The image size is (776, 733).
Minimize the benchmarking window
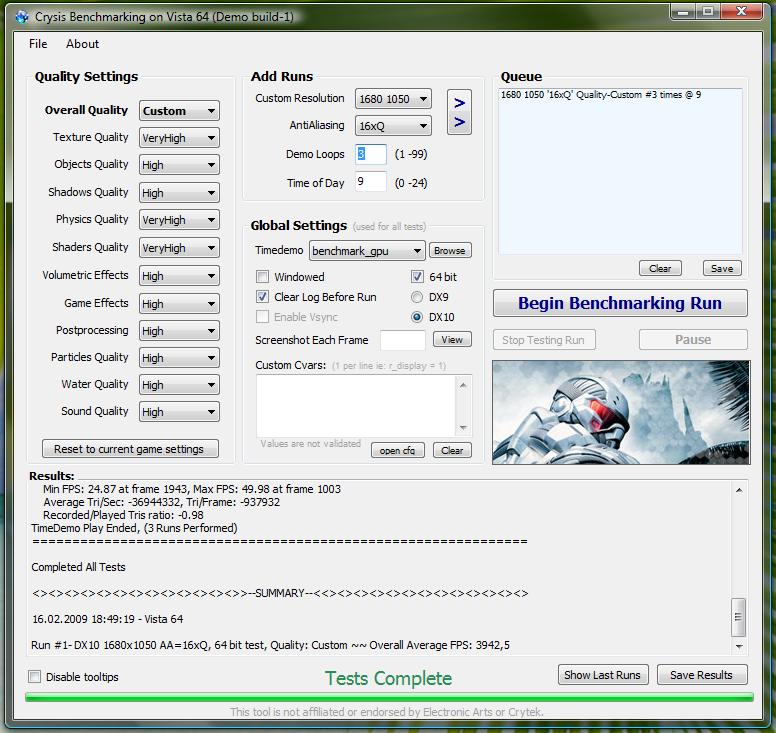[683, 11]
